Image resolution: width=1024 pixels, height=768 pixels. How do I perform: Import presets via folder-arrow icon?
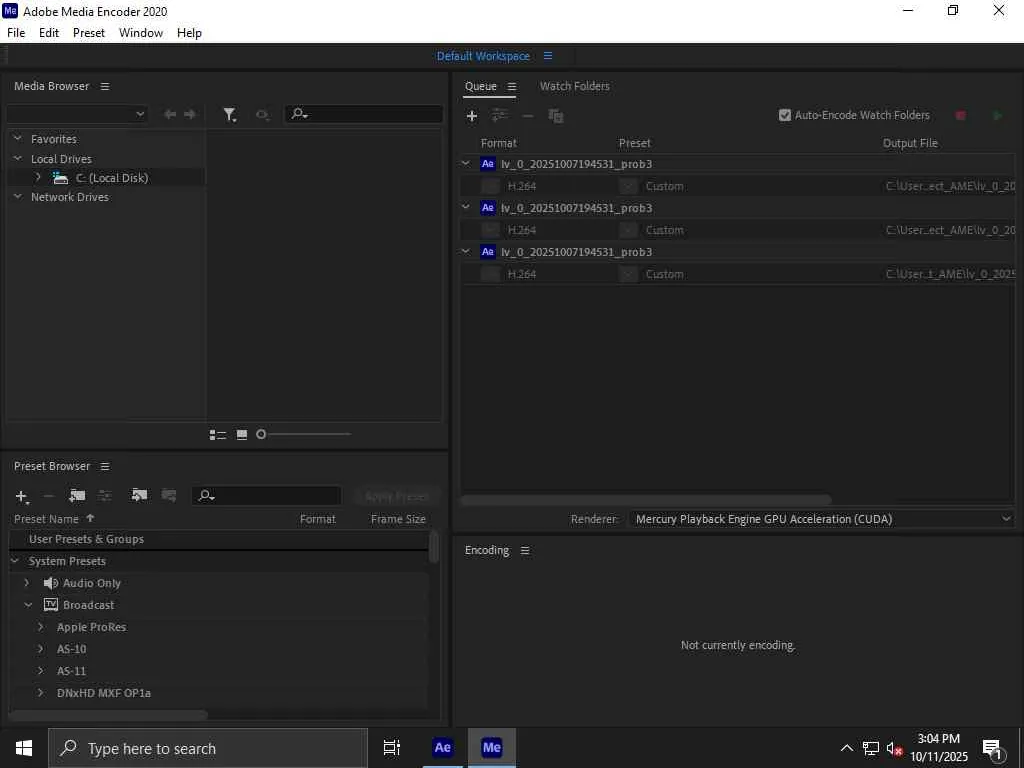(138, 495)
